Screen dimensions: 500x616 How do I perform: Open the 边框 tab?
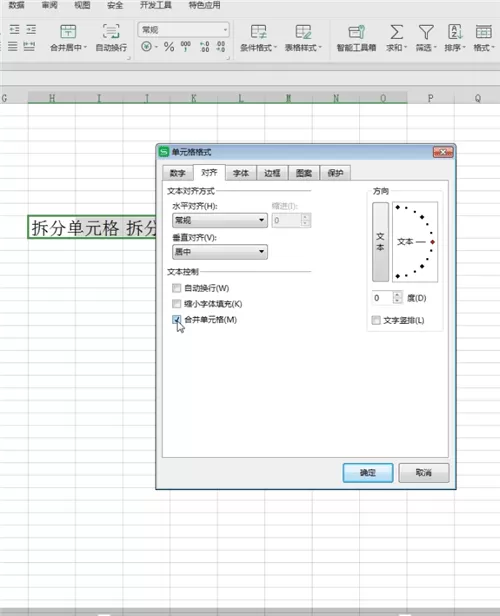(272, 173)
